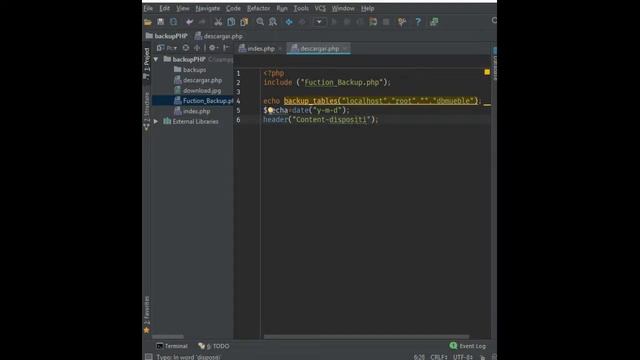Toggle the 2: Favorites side tab
Image resolution: width=640 pixels, height=360 pixels.
[x=147, y=314]
